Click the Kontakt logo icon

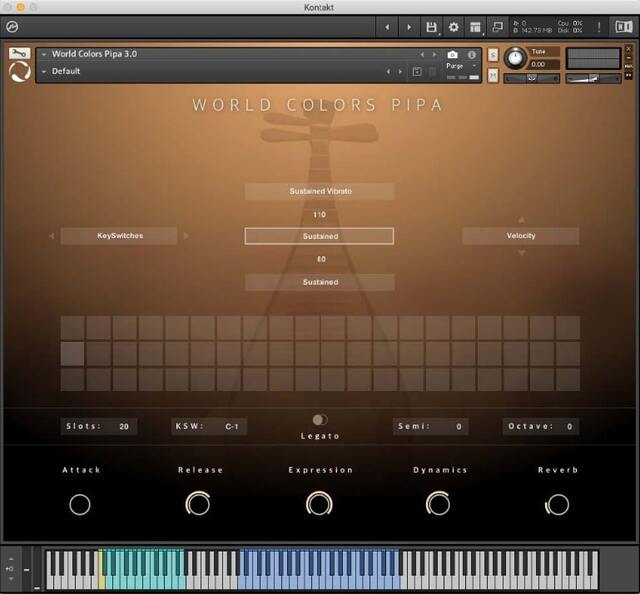[12, 27]
